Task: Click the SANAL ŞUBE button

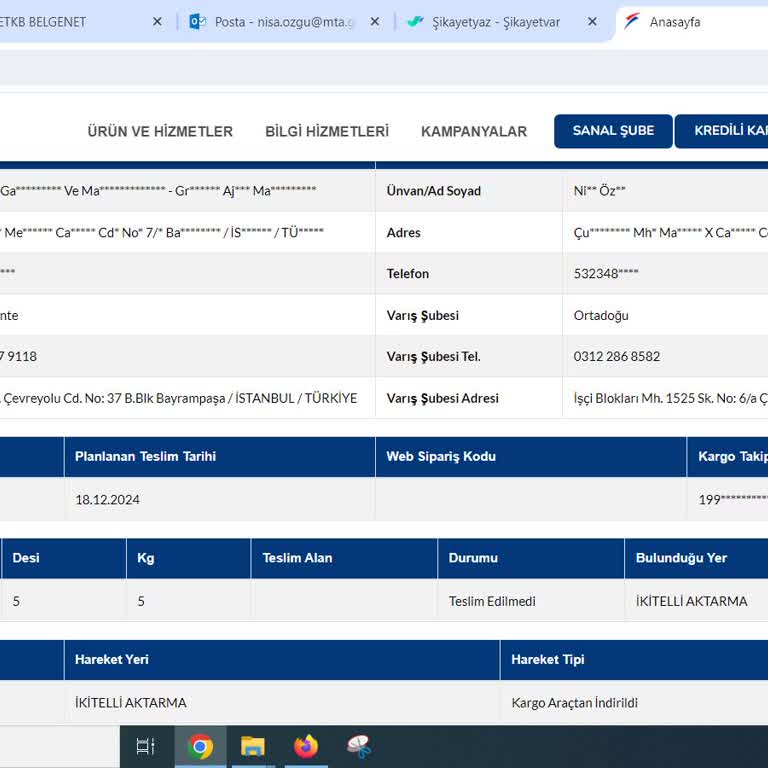Action: point(613,131)
